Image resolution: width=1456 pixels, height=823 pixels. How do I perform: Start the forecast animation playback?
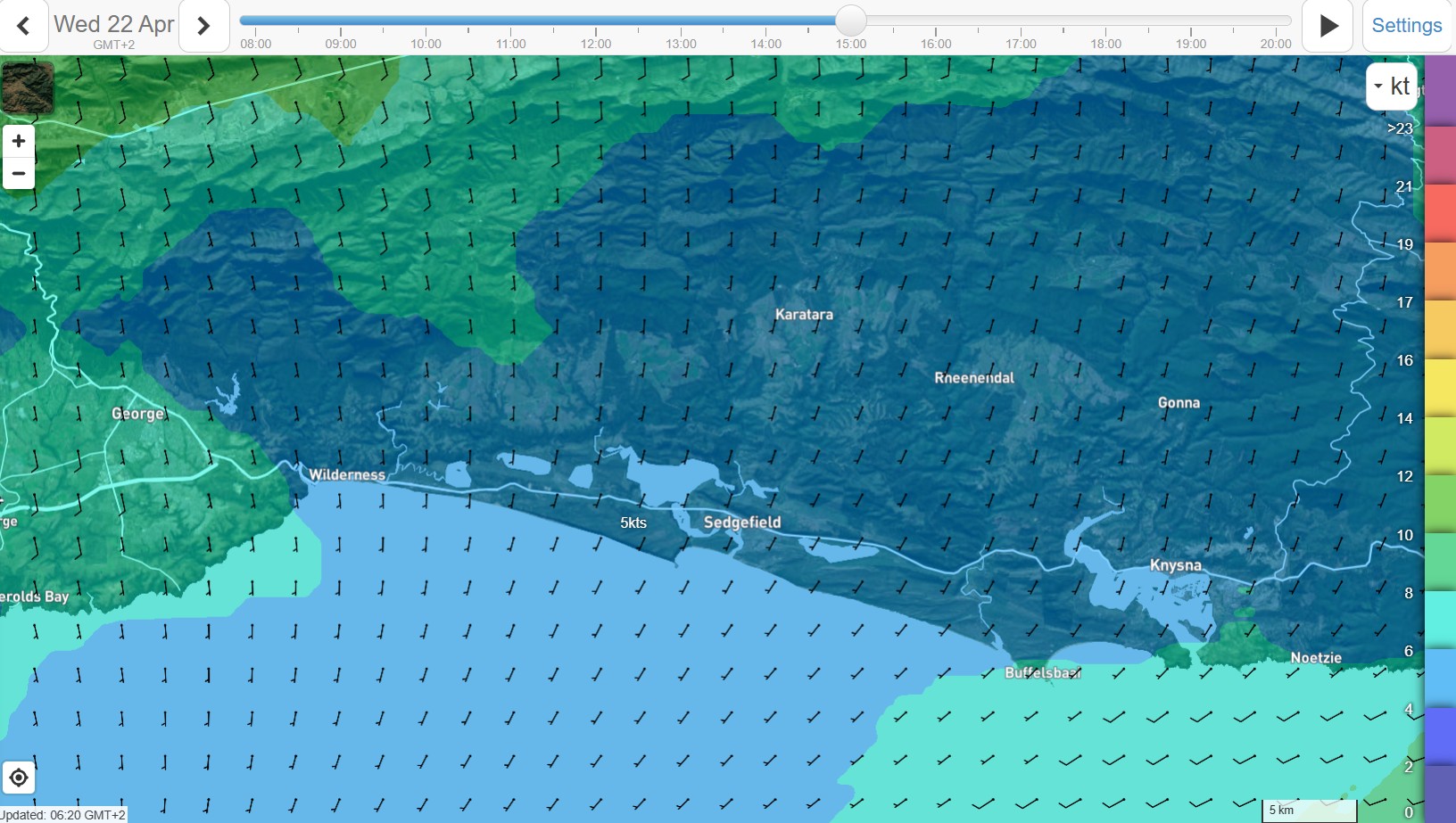point(1328,26)
